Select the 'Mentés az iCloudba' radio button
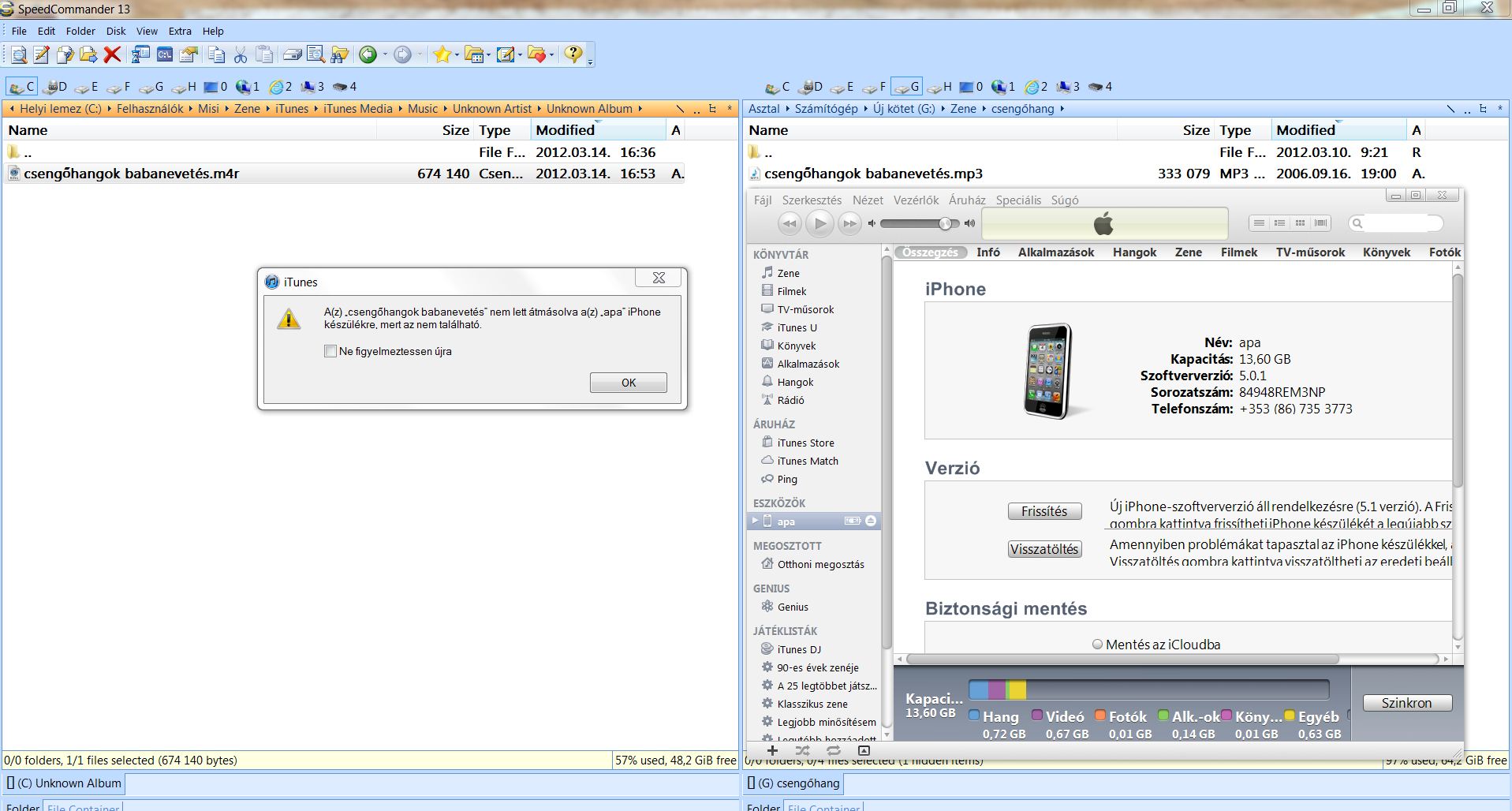This screenshot has width=1512, height=811. click(1097, 645)
